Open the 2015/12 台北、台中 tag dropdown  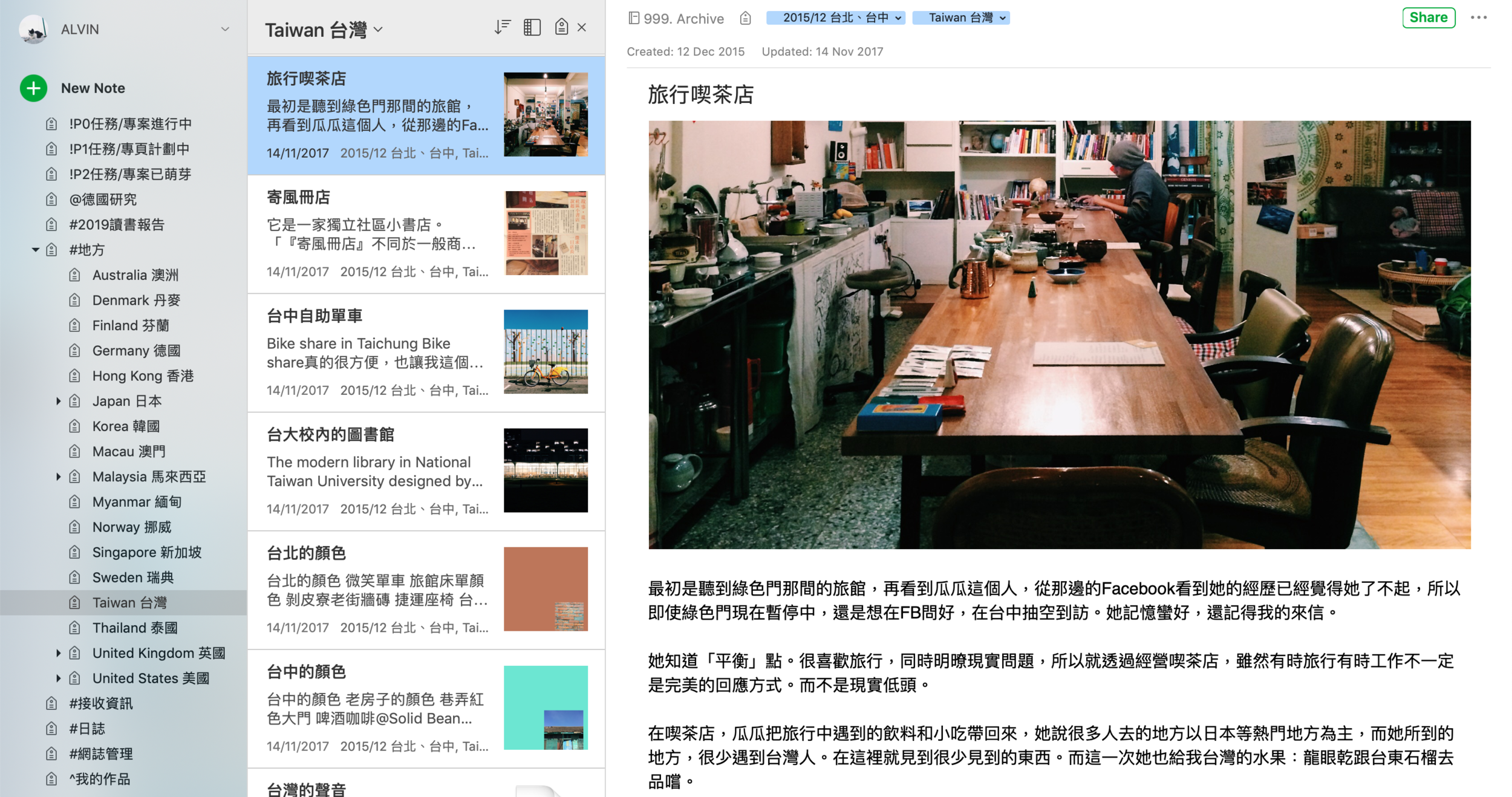pyautogui.click(x=899, y=18)
